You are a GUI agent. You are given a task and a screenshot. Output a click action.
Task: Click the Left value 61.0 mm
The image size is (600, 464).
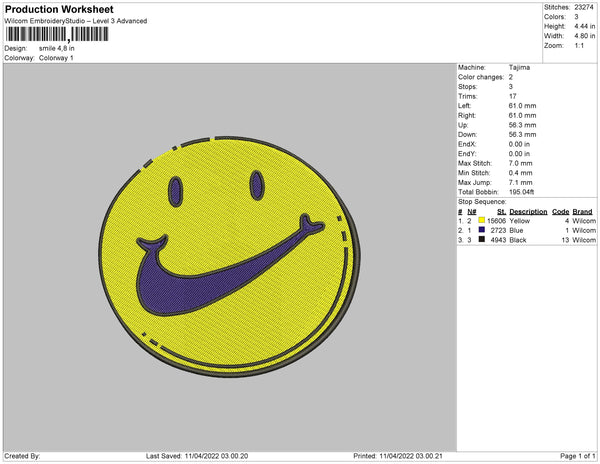522,106
